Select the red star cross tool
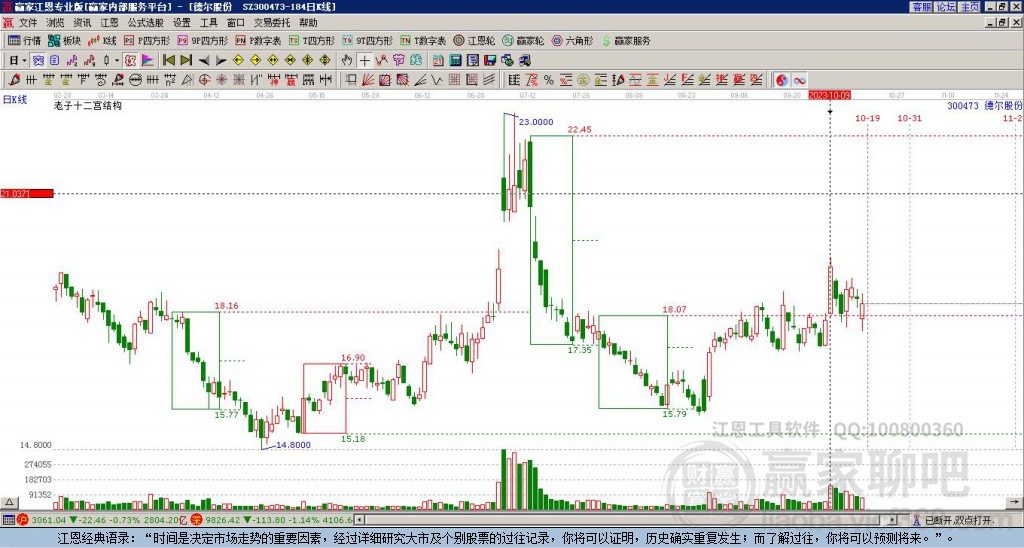This screenshot has height=548, width=1024. coord(221,80)
